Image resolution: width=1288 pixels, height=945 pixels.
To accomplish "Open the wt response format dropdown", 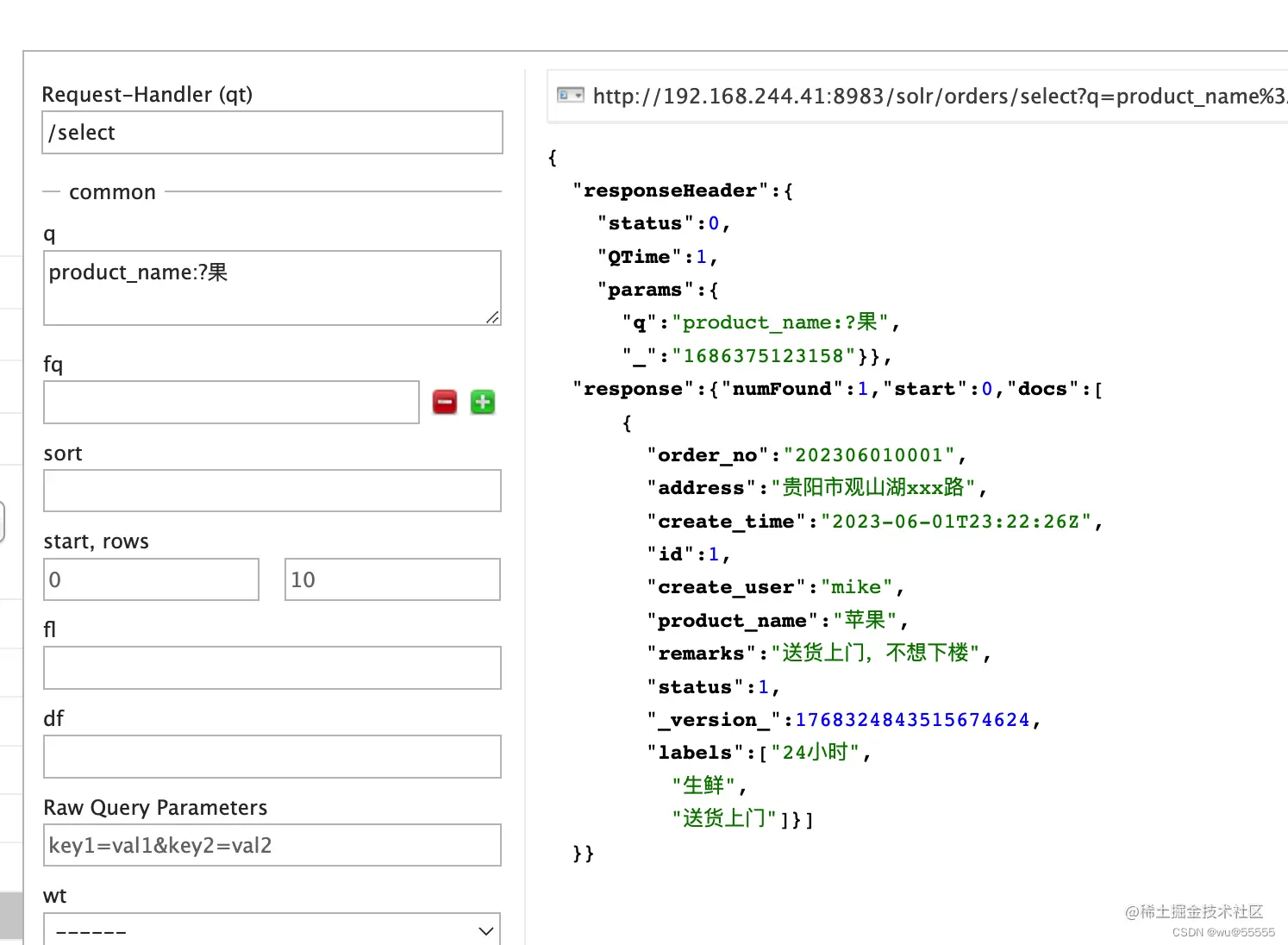I will click(x=272, y=930).
